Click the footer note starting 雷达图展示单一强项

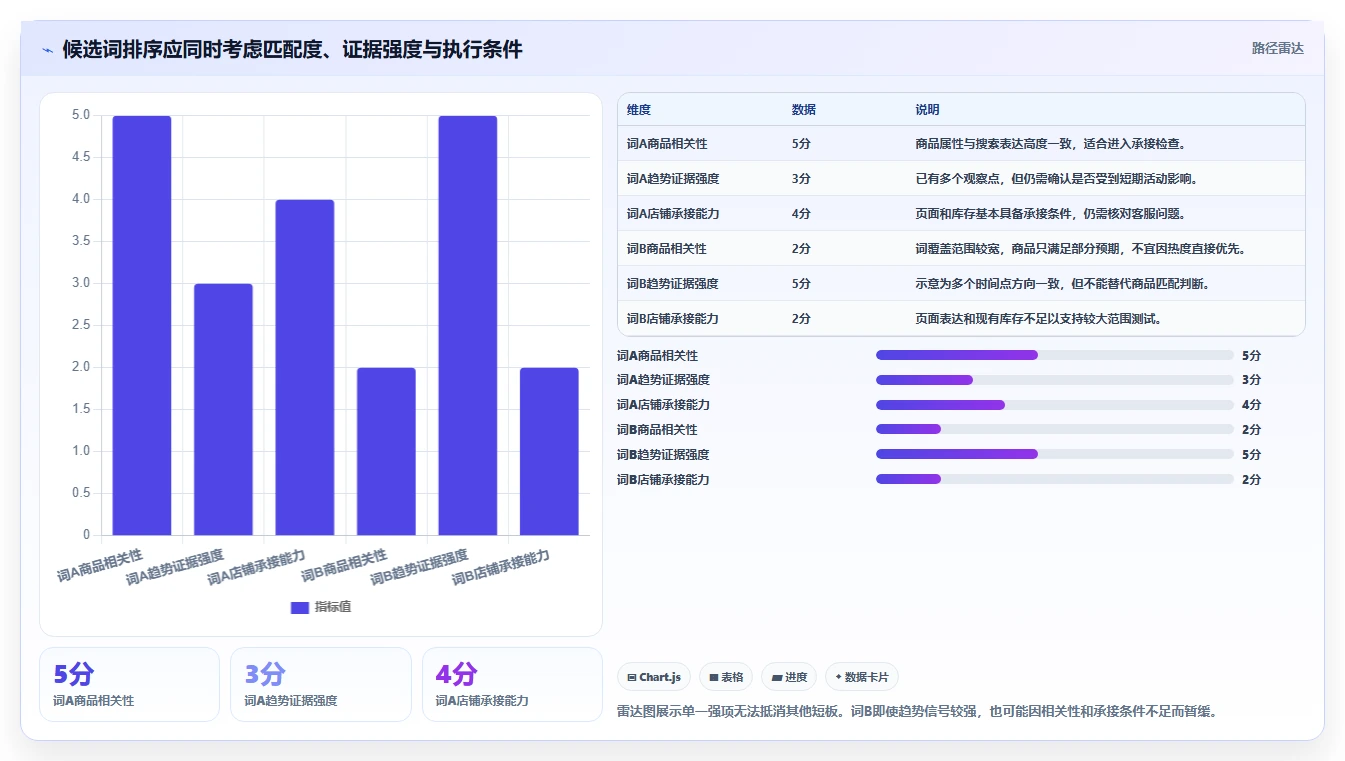[x=917, y=712]
